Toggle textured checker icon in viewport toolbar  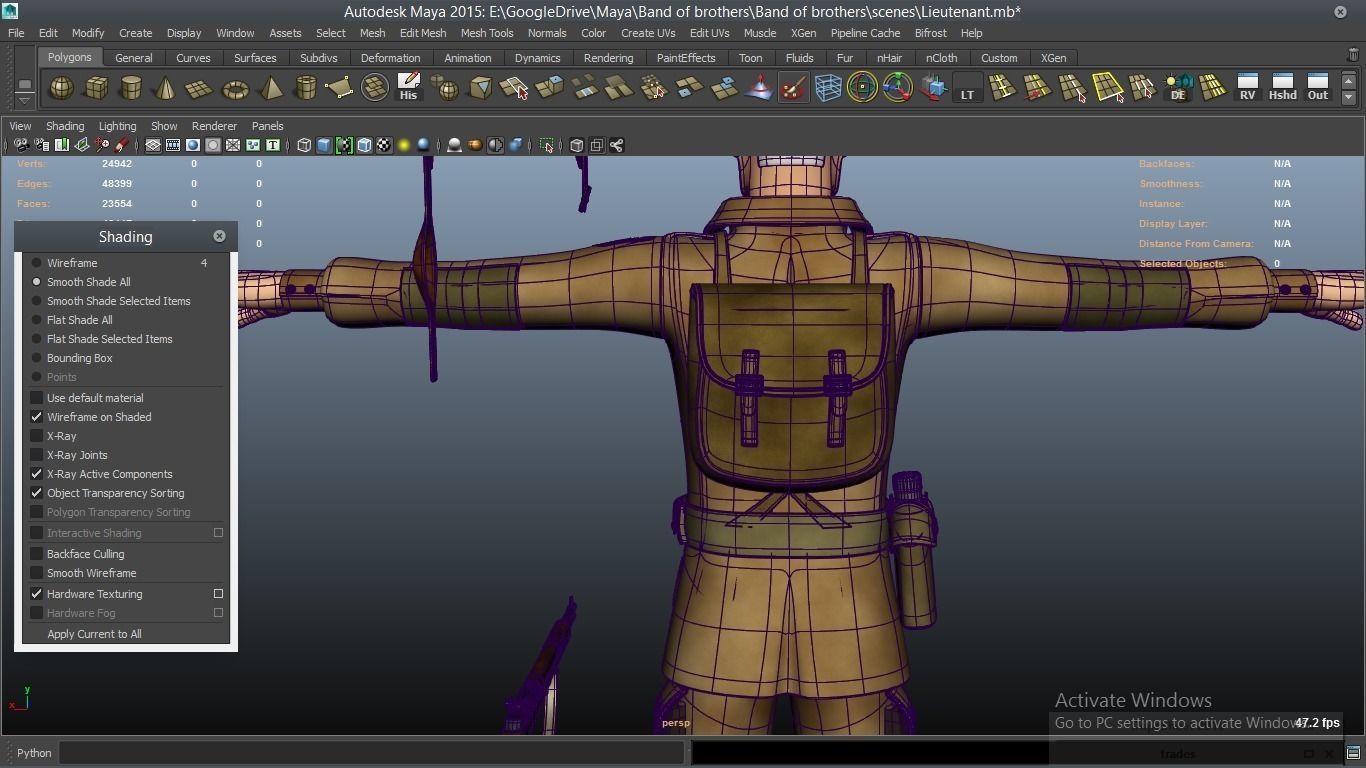pyautogui.click(x=384, y=145)
